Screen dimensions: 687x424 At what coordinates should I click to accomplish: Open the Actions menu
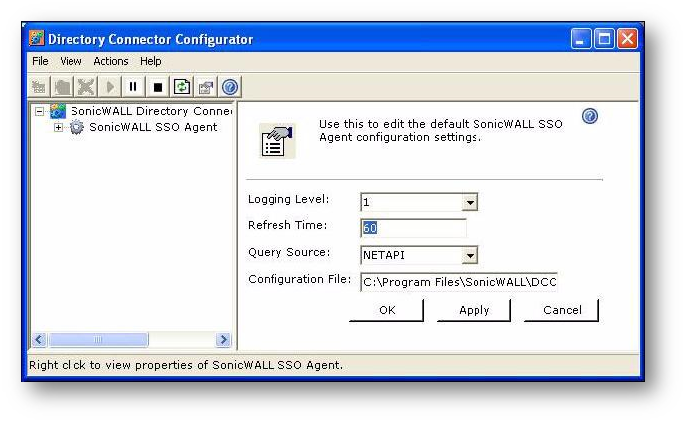tap(111, 62)
